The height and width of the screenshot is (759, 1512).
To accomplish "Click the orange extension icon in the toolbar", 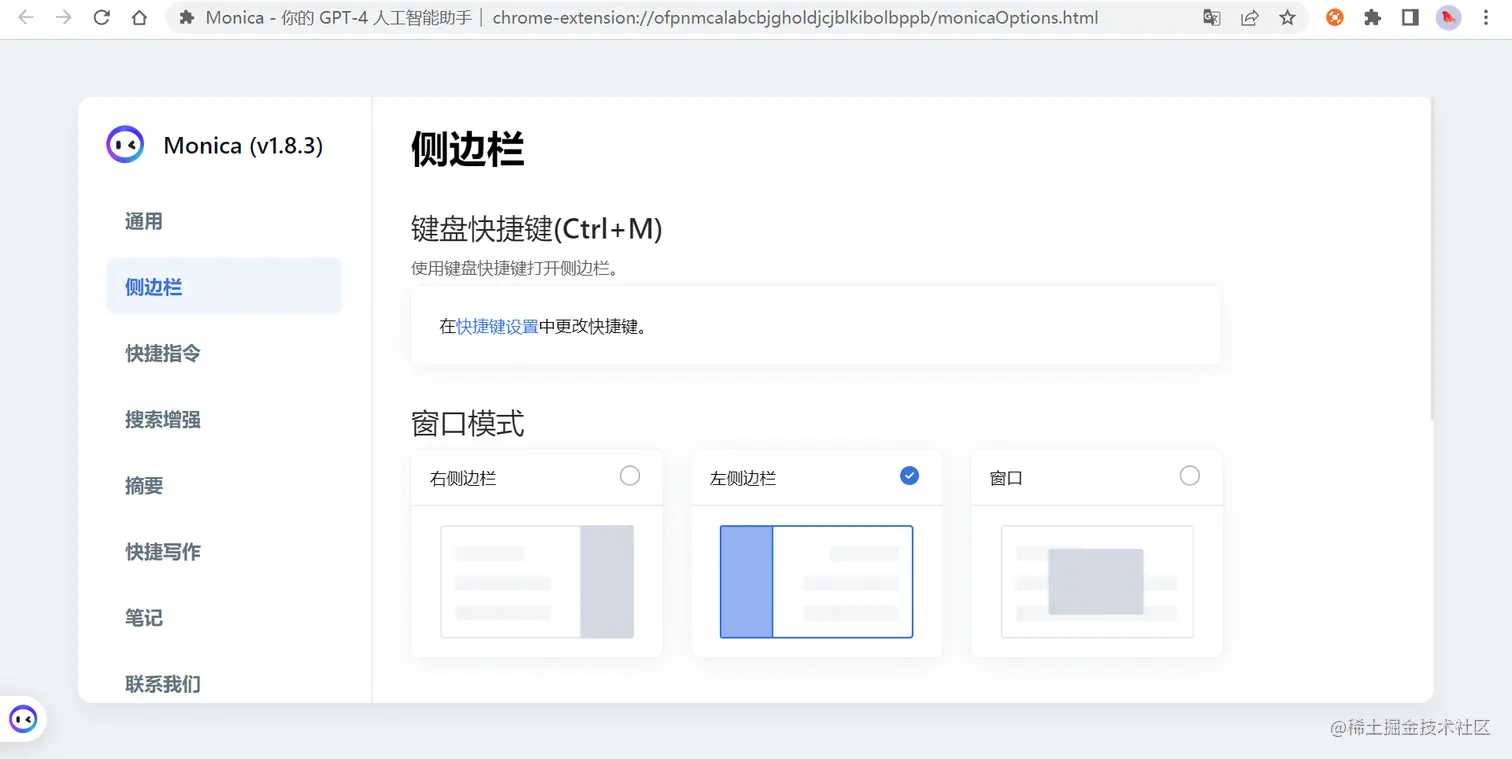I will coord(1334,18).
